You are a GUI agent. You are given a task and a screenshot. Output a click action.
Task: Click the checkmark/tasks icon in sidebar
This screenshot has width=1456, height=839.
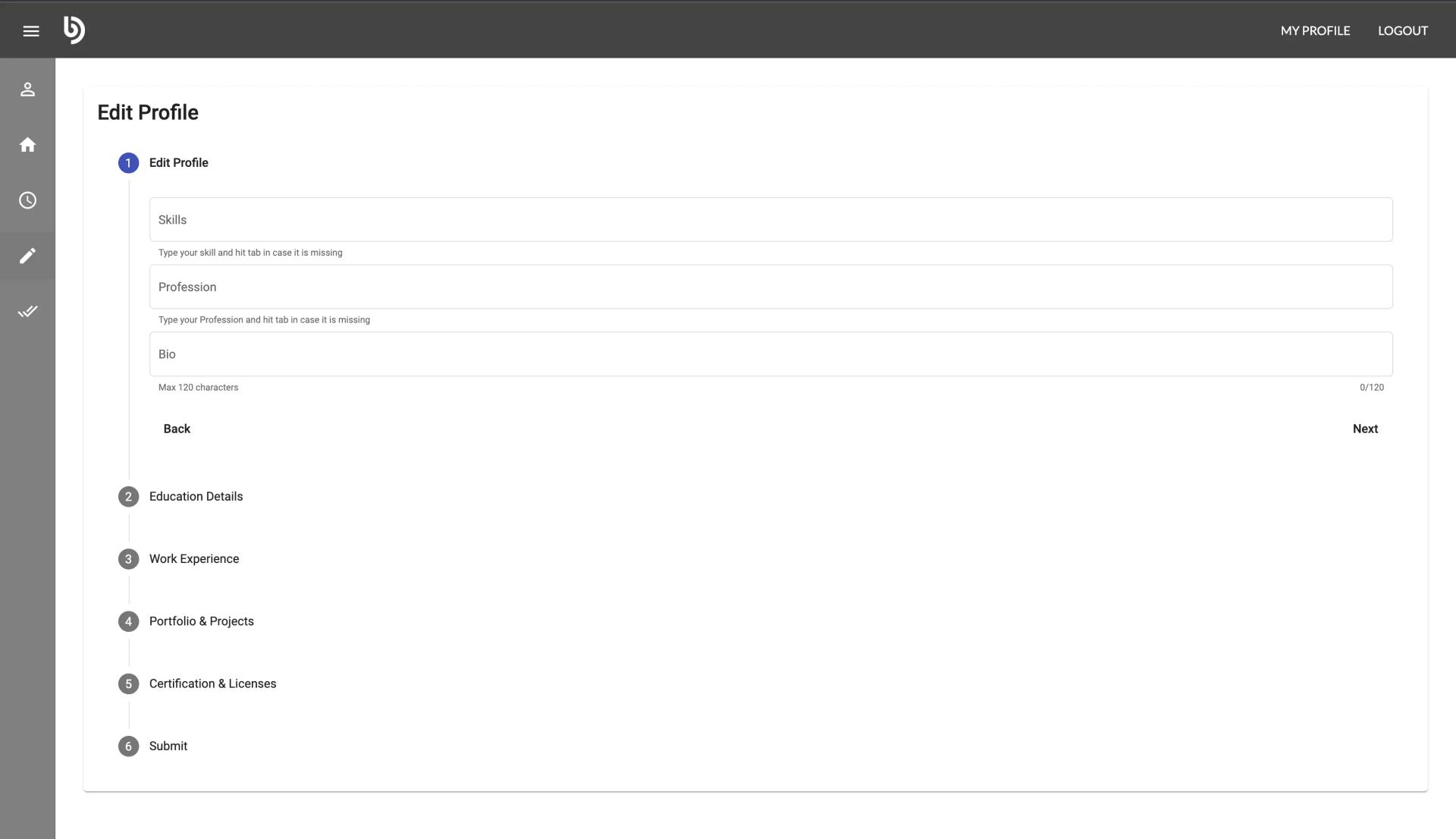[x=27, y=310]
